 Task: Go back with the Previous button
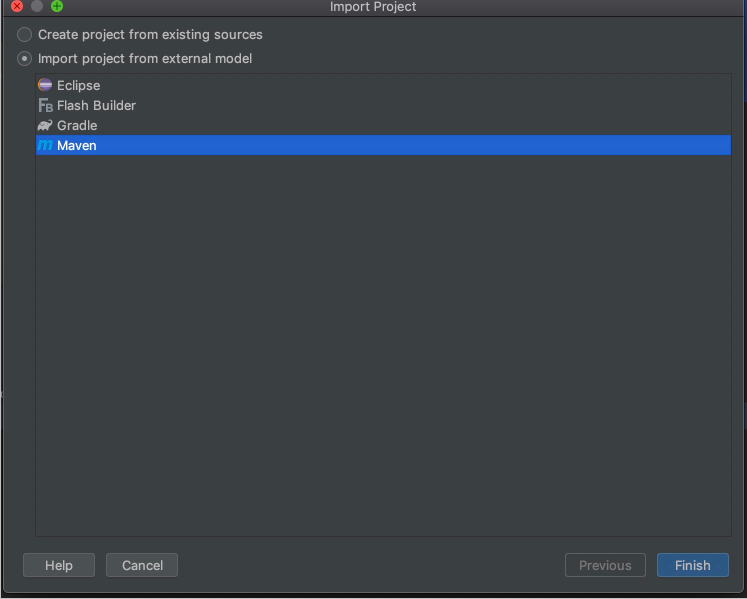tap(605, 565)
